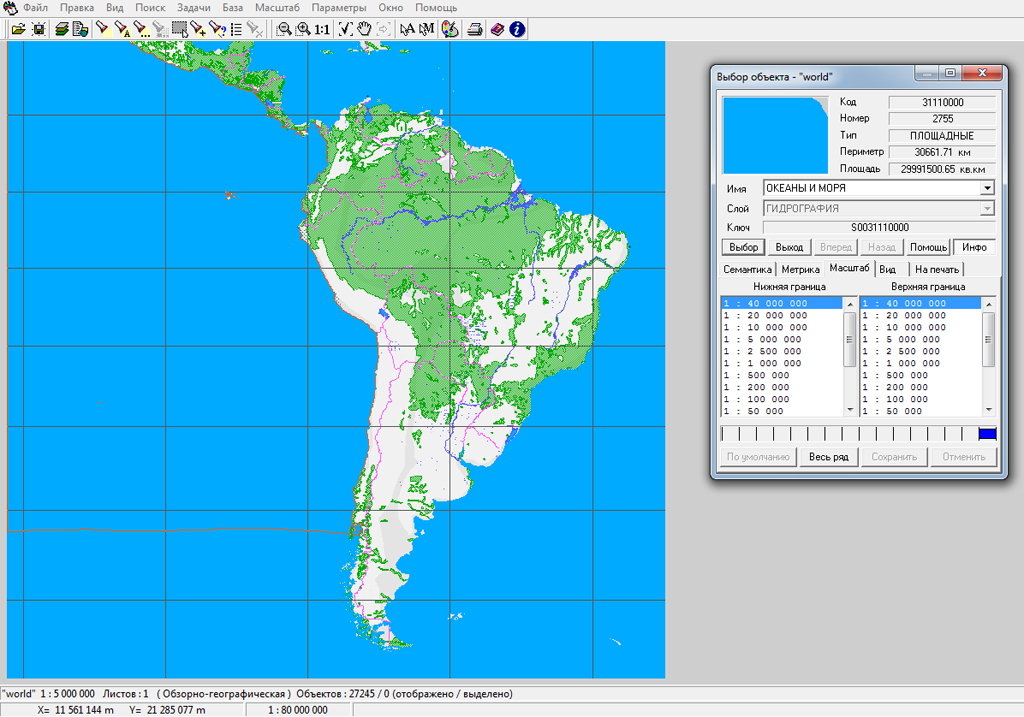Click the Слой combo box
Screen dimensions: 1024x717
coord(878,208)
